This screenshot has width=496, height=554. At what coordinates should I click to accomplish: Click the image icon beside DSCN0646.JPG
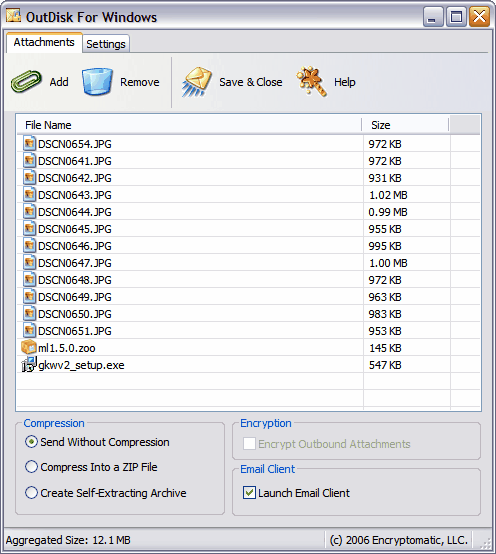tap(29, 245)
